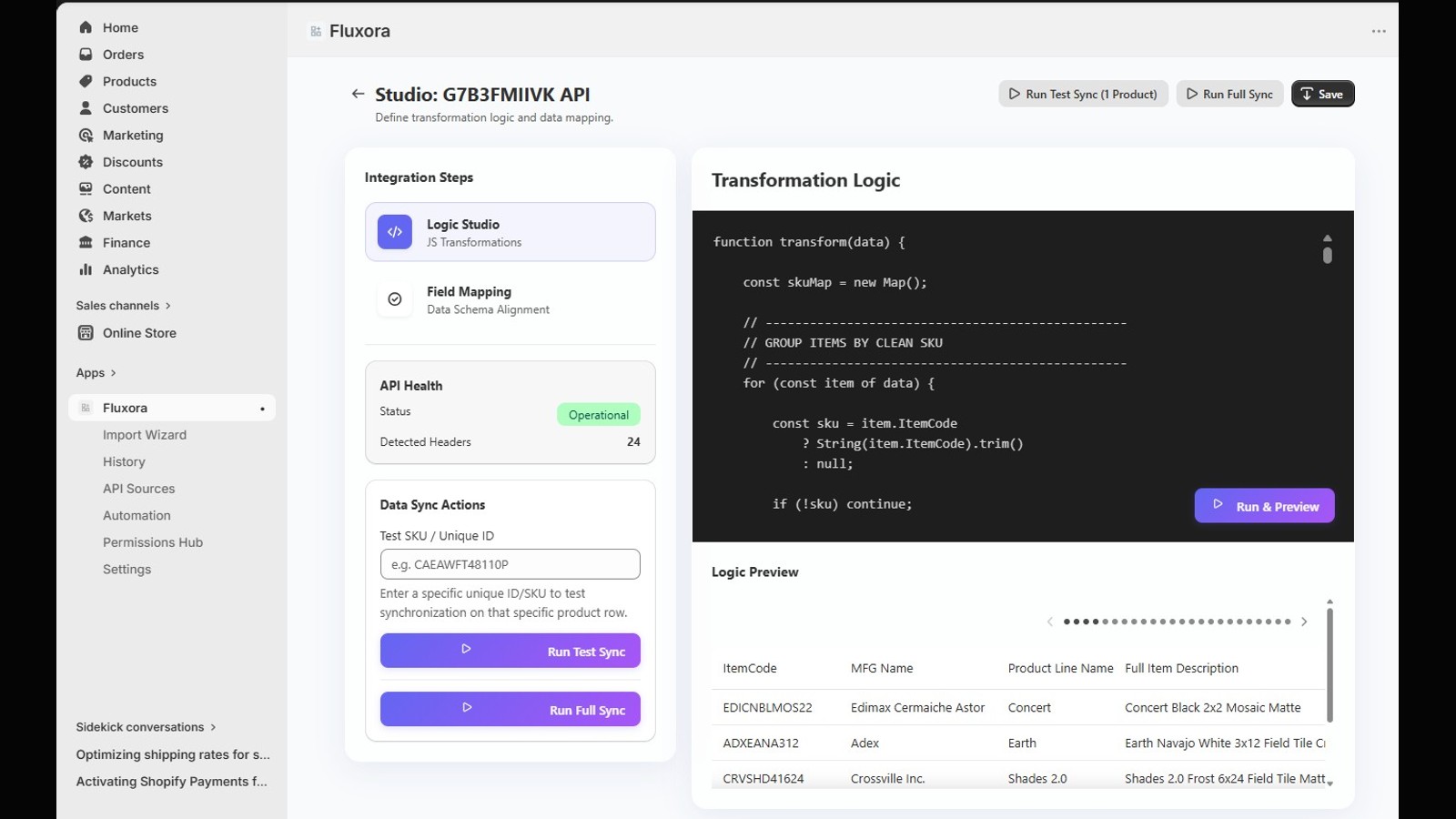Image resolution: width=1456 pixels, height=819 pixels.
Task: Click the Fluxora logo icon in the header
Action: tap(316, 31)
